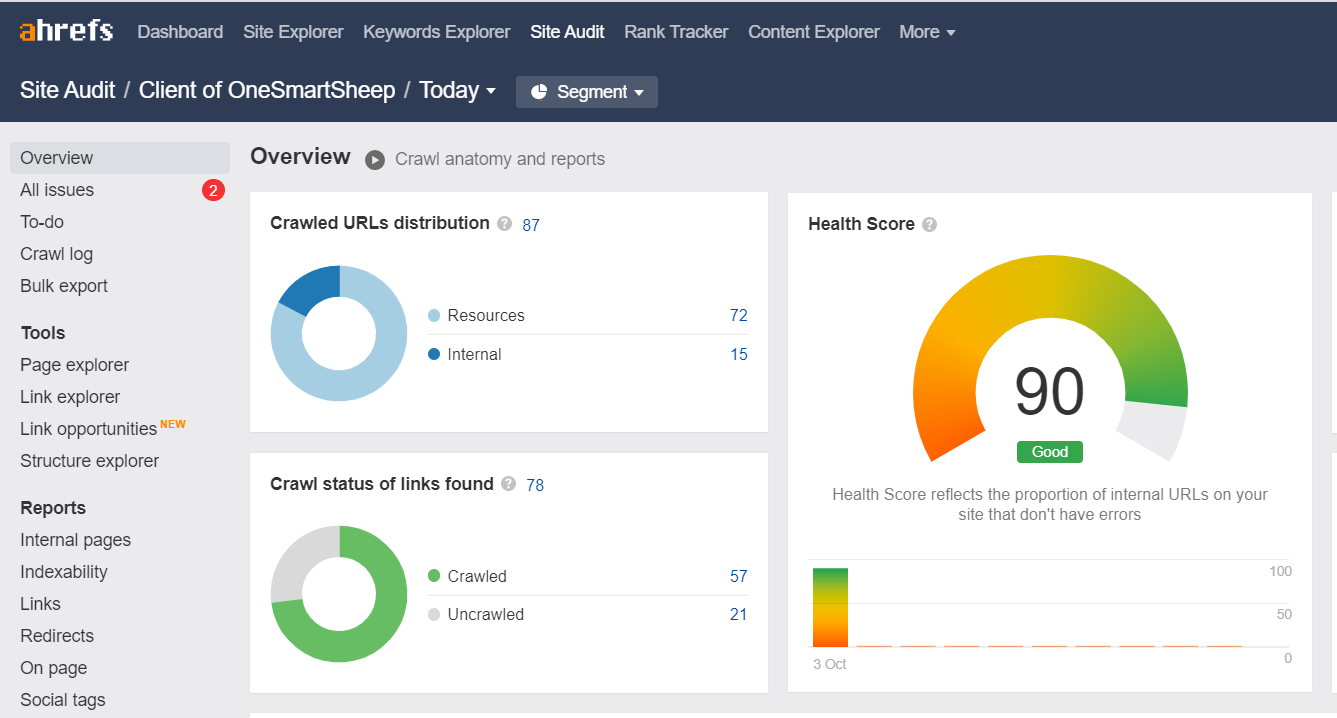Click the Uncrawled count 21
Screen dimensions: 1337x718
coord(739,614)
